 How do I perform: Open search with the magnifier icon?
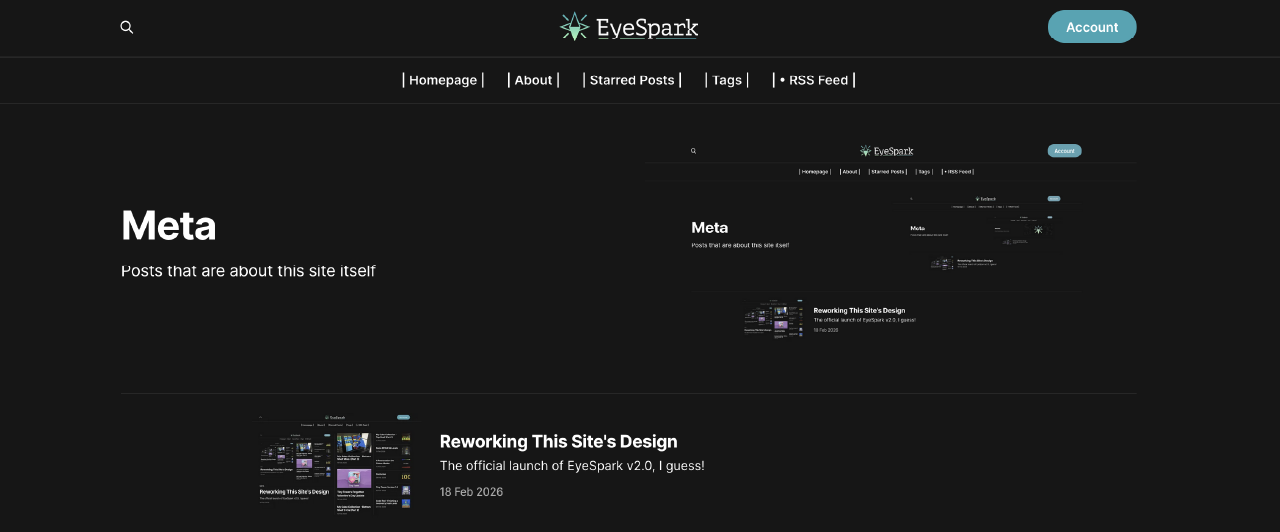click(x=127, y=27)
